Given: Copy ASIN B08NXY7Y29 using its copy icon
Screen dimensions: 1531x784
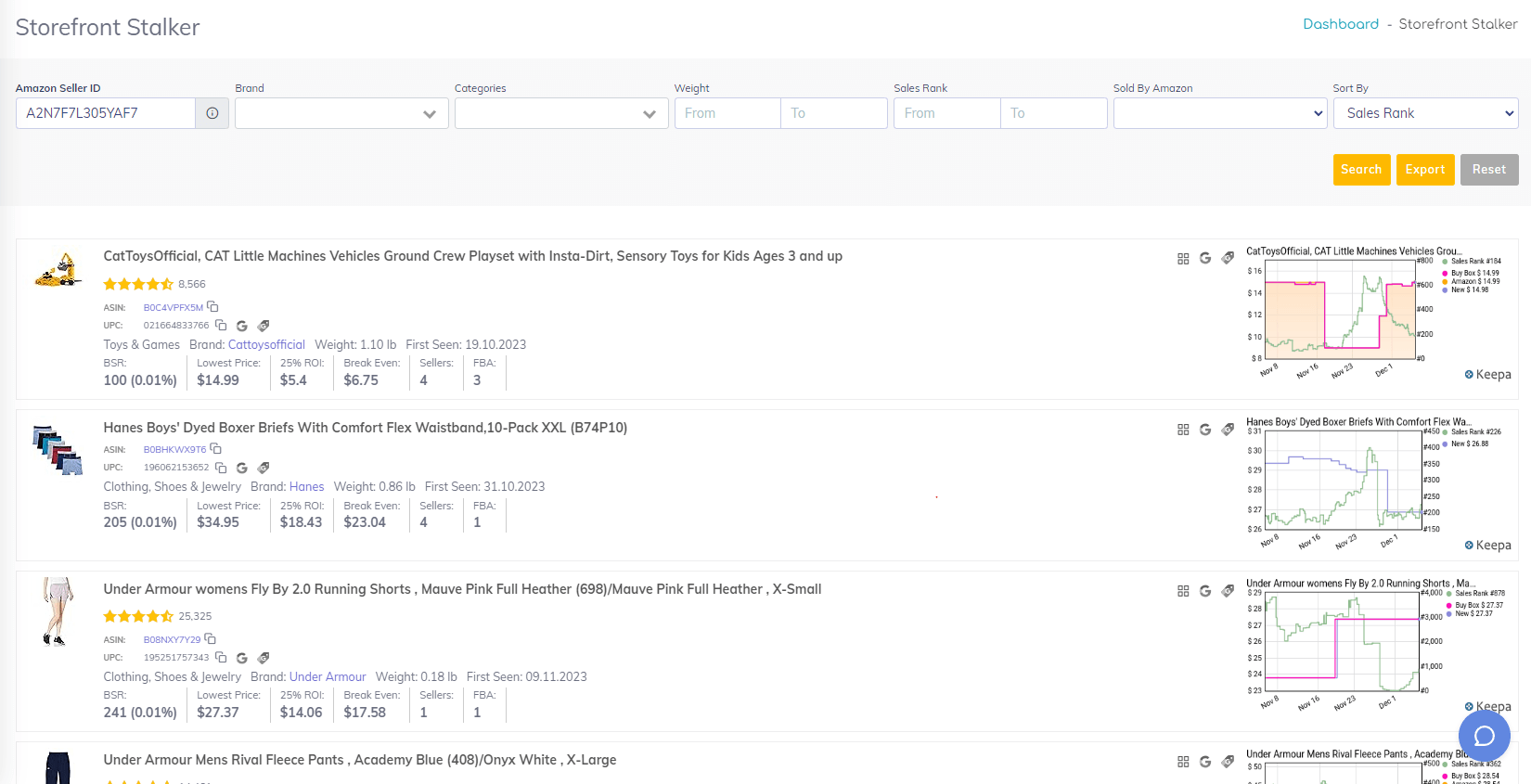Looking at the screenshot, I should click(211, 638).
